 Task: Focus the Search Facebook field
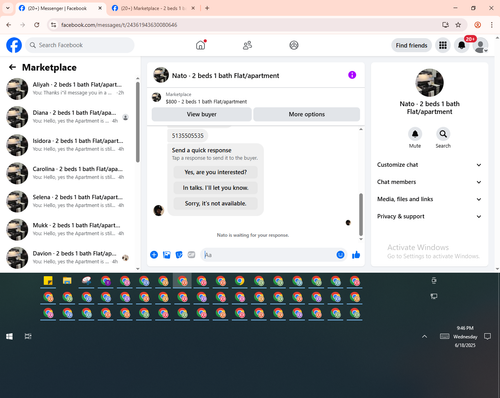tap(80, 45)
